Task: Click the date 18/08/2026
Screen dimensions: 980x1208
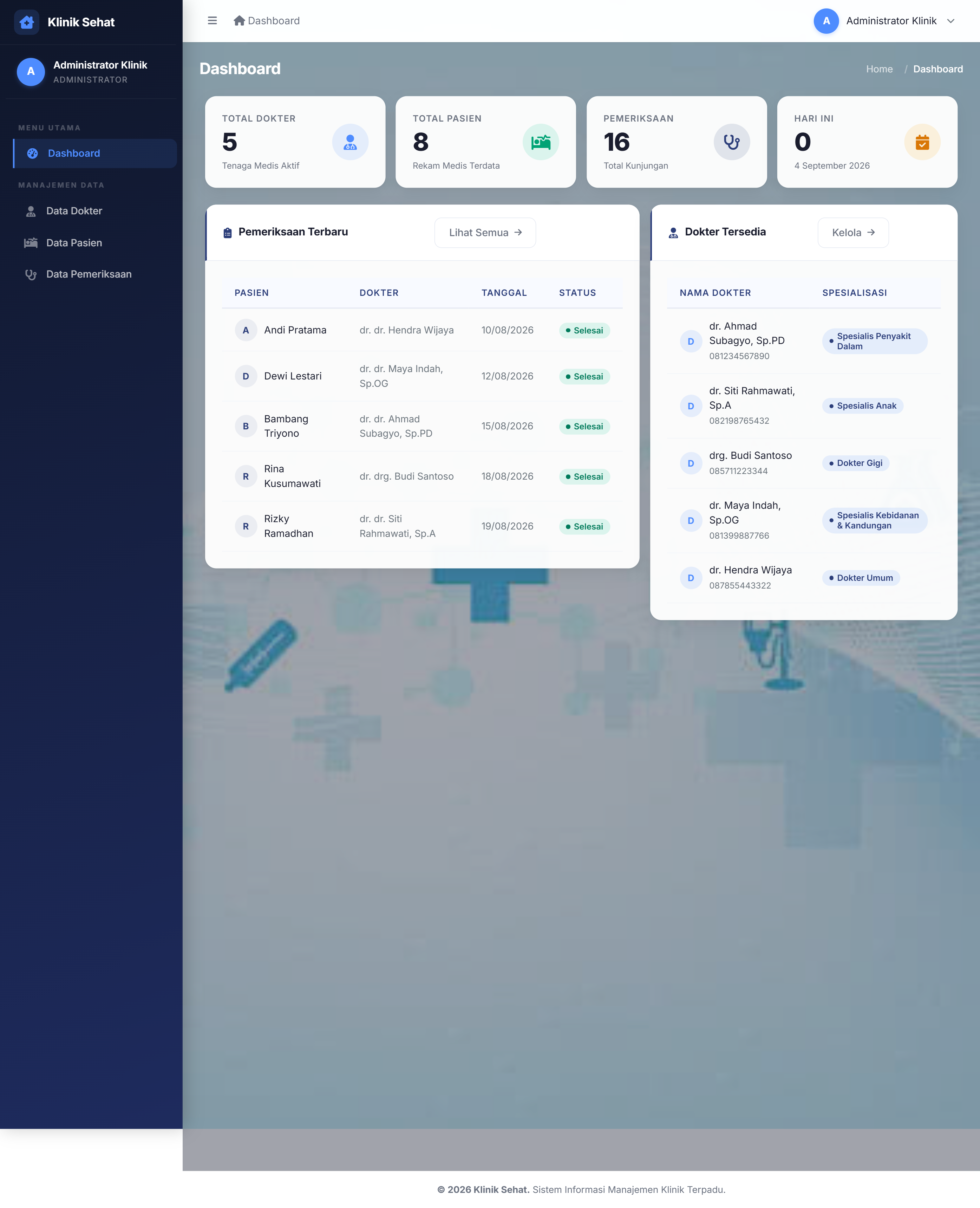Action: click(x=507, y=477)
